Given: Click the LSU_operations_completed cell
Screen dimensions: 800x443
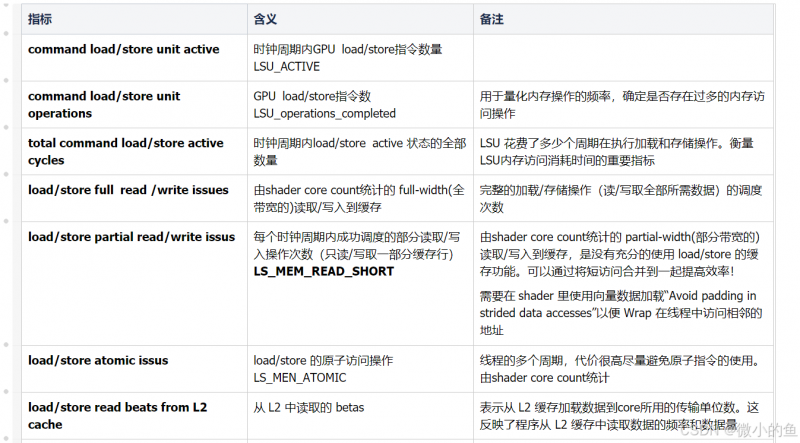Looking at the screenshot, I should pos(360,105).
